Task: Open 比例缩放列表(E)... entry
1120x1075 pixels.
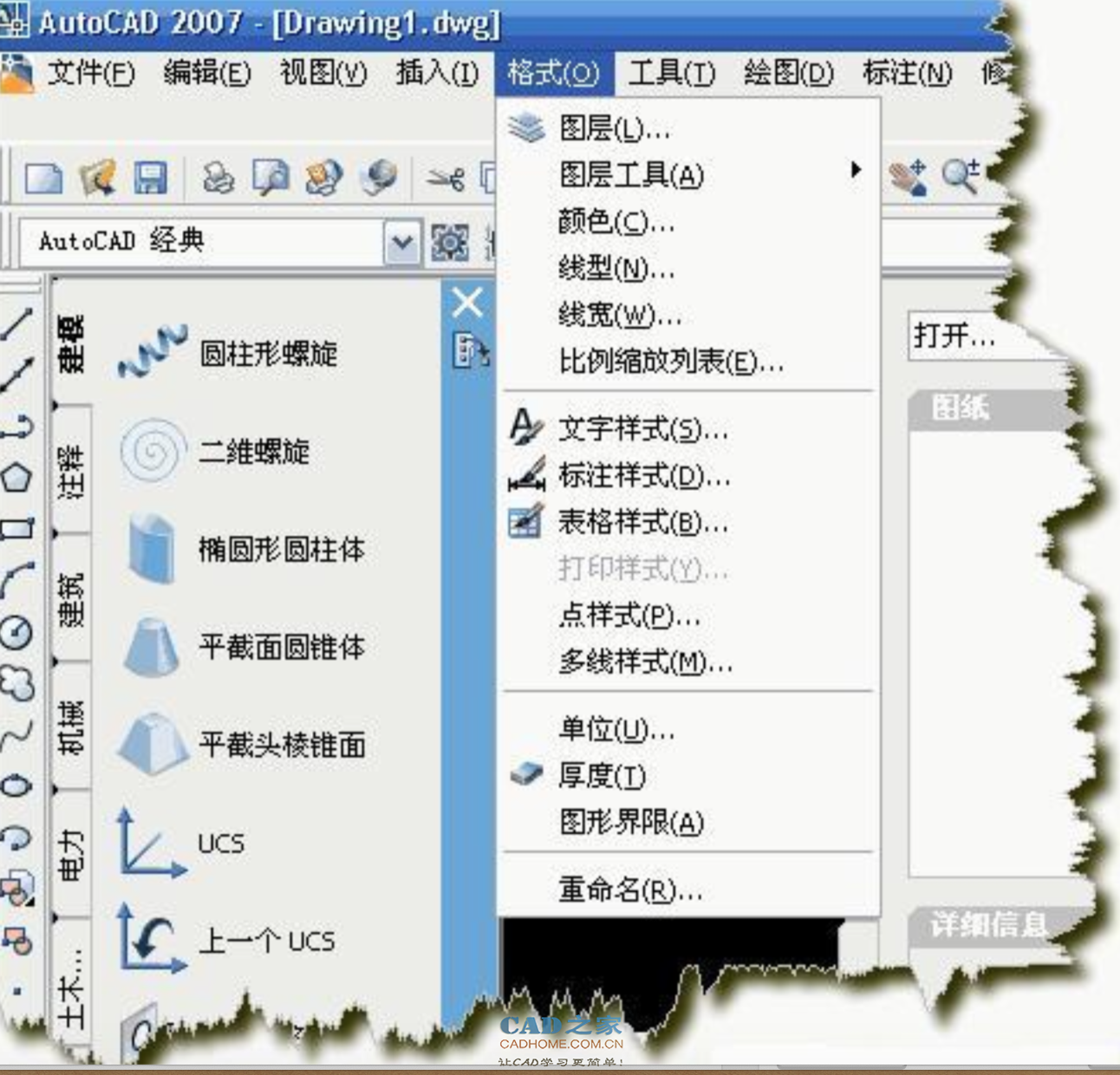Action: 689,362
